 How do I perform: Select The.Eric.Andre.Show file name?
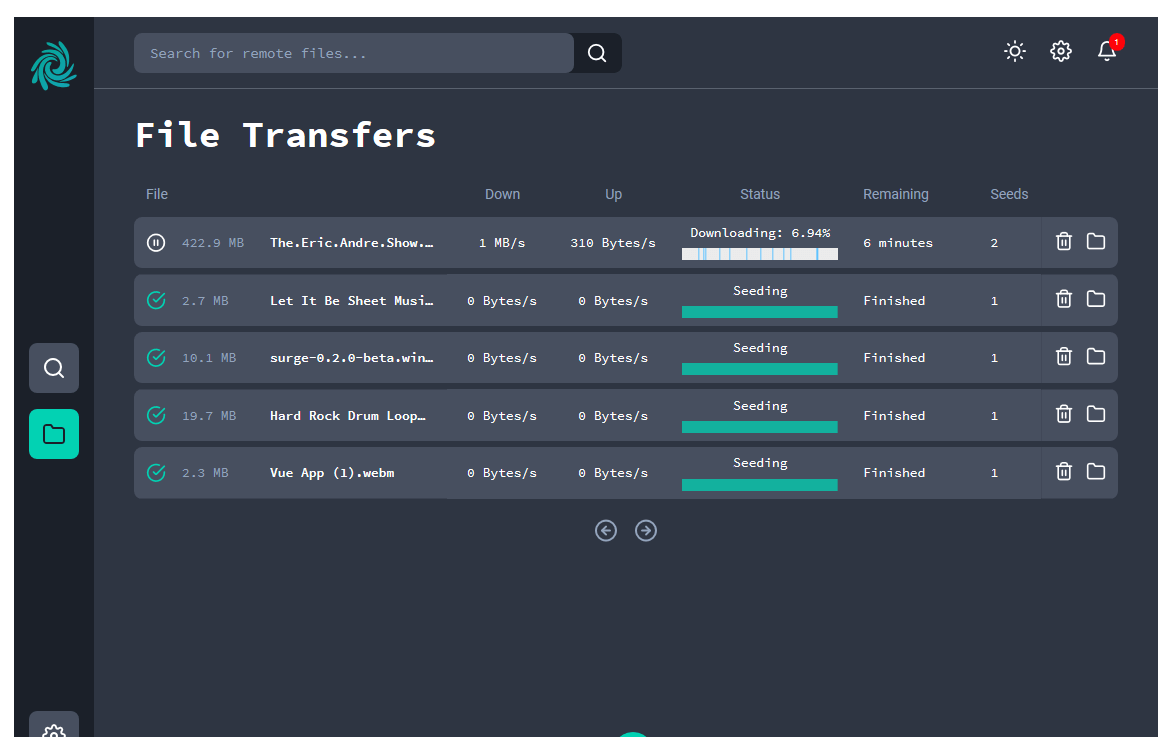click(x=351, y=242)
